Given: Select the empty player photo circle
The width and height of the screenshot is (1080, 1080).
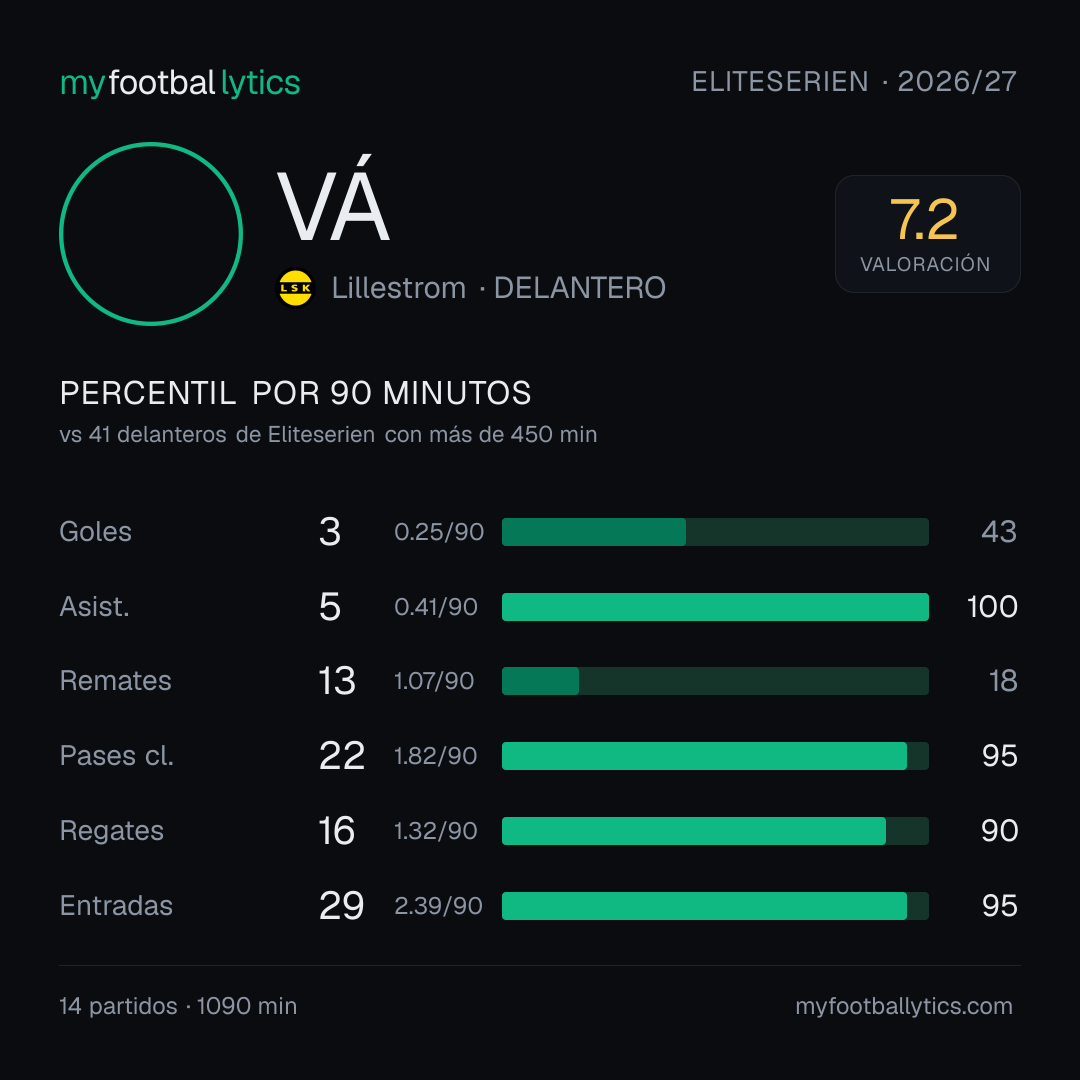Looking at the screenshot, I should 151,233.
